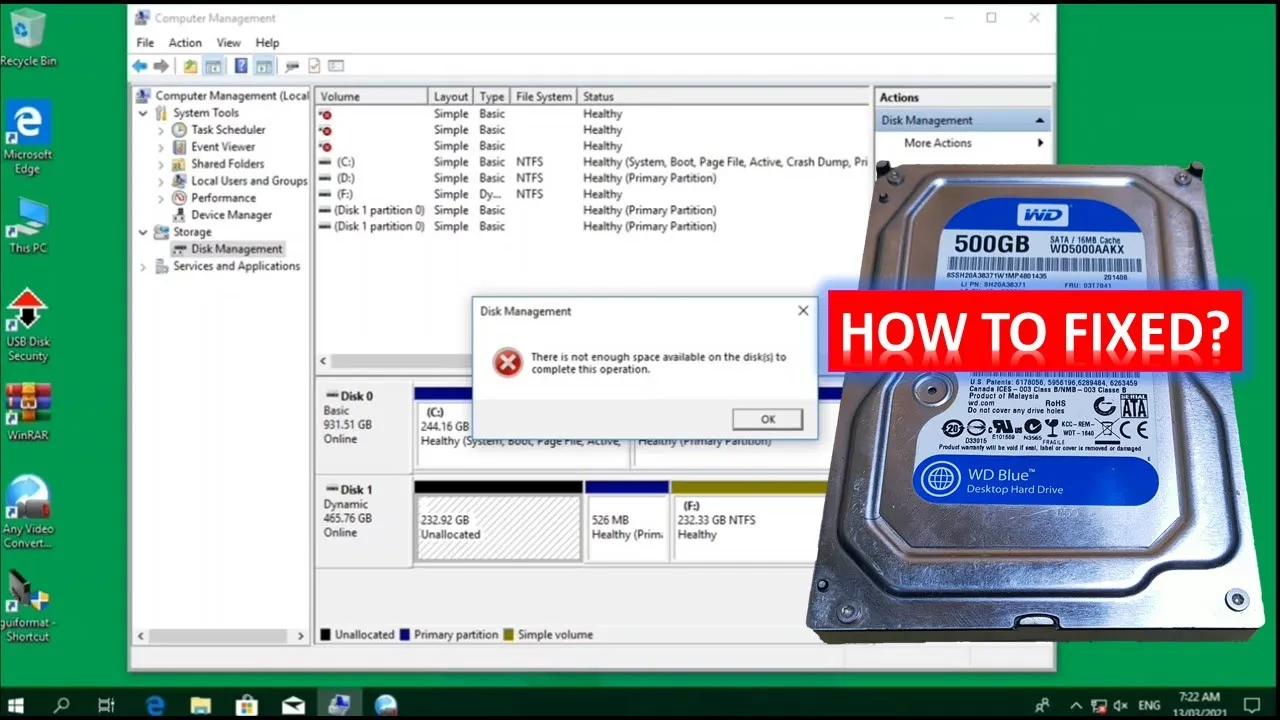Expand the Task Scheduler node
This screenshot has height=720, width=1280.
click(161, 130)
